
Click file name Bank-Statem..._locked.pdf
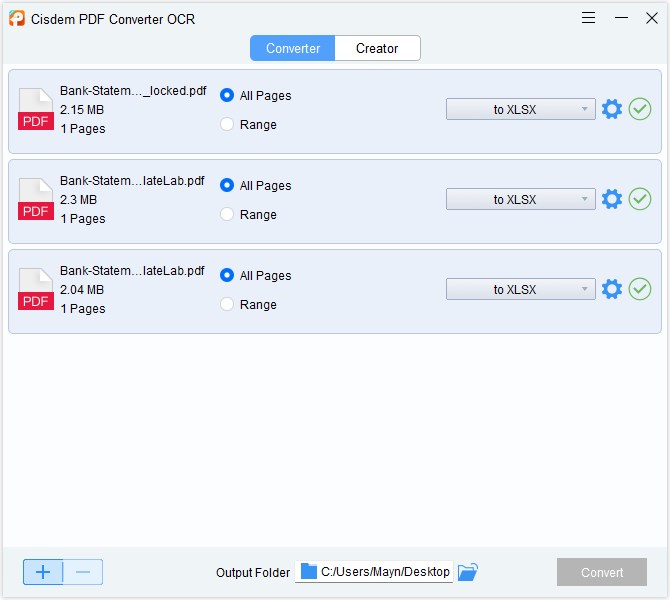coord(133,91)
